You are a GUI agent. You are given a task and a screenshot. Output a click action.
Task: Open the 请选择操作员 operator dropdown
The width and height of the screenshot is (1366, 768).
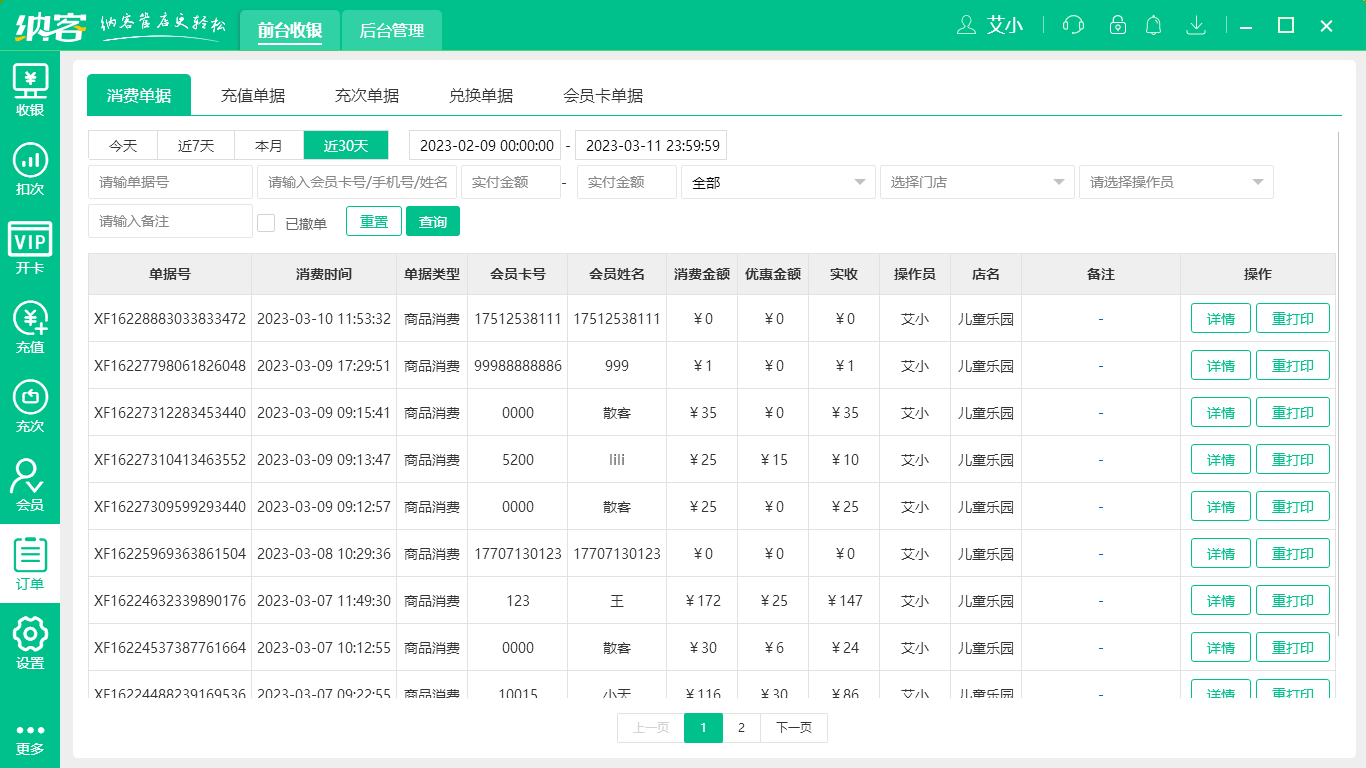pyautogui.click(x=1175, y=182)
